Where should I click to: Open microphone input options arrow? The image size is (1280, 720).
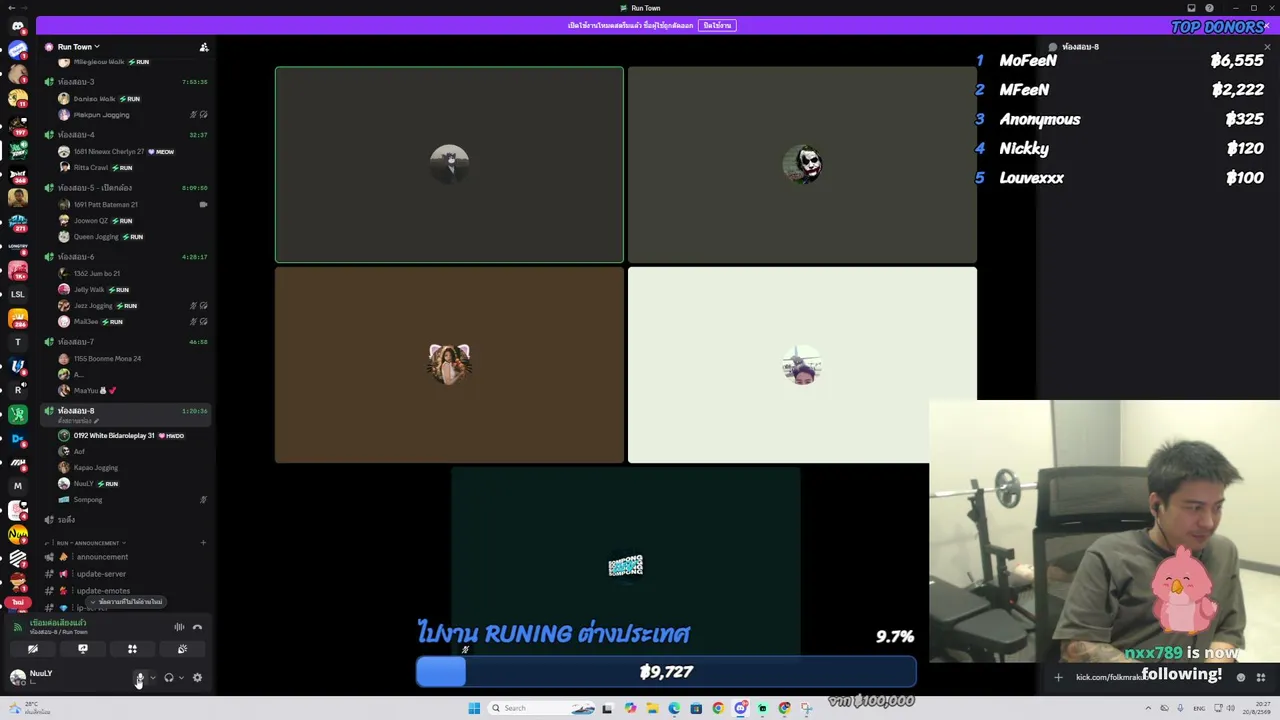153,678
